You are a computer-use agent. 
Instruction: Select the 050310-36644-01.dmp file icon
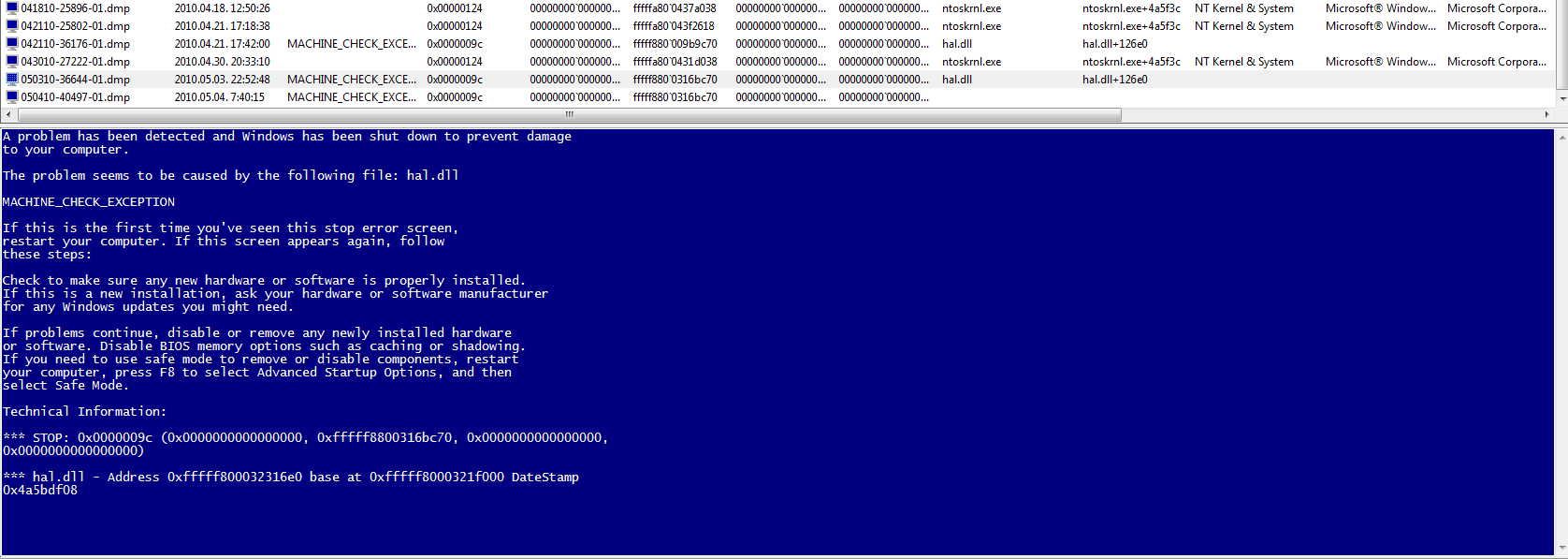click(x=12, y=80)
